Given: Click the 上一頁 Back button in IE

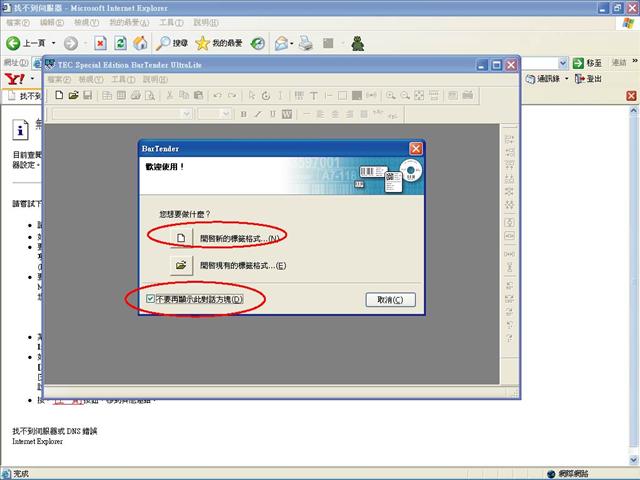Looking at the screenshot, I should (26, 43).
